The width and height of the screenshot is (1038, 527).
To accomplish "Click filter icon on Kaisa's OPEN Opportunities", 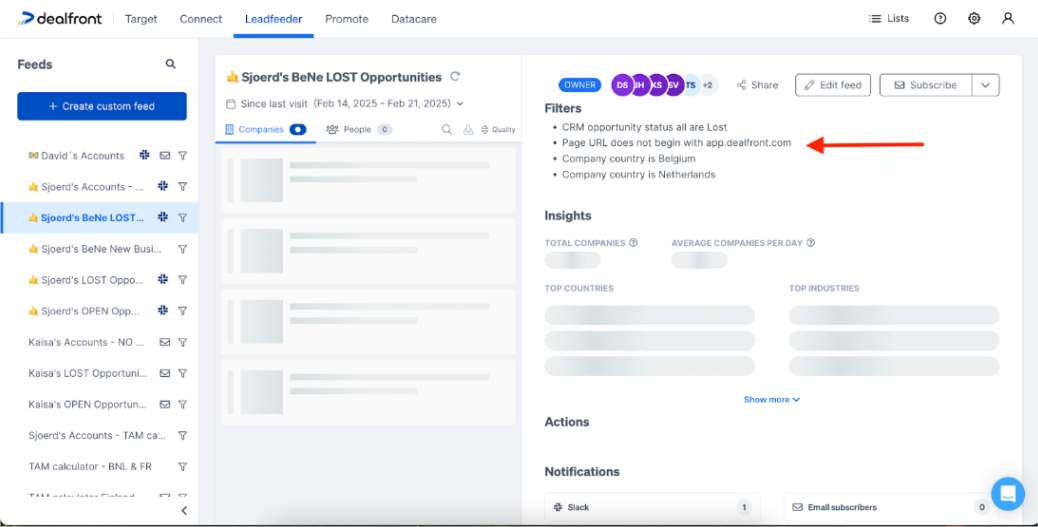I will click(x=183, y=405).
